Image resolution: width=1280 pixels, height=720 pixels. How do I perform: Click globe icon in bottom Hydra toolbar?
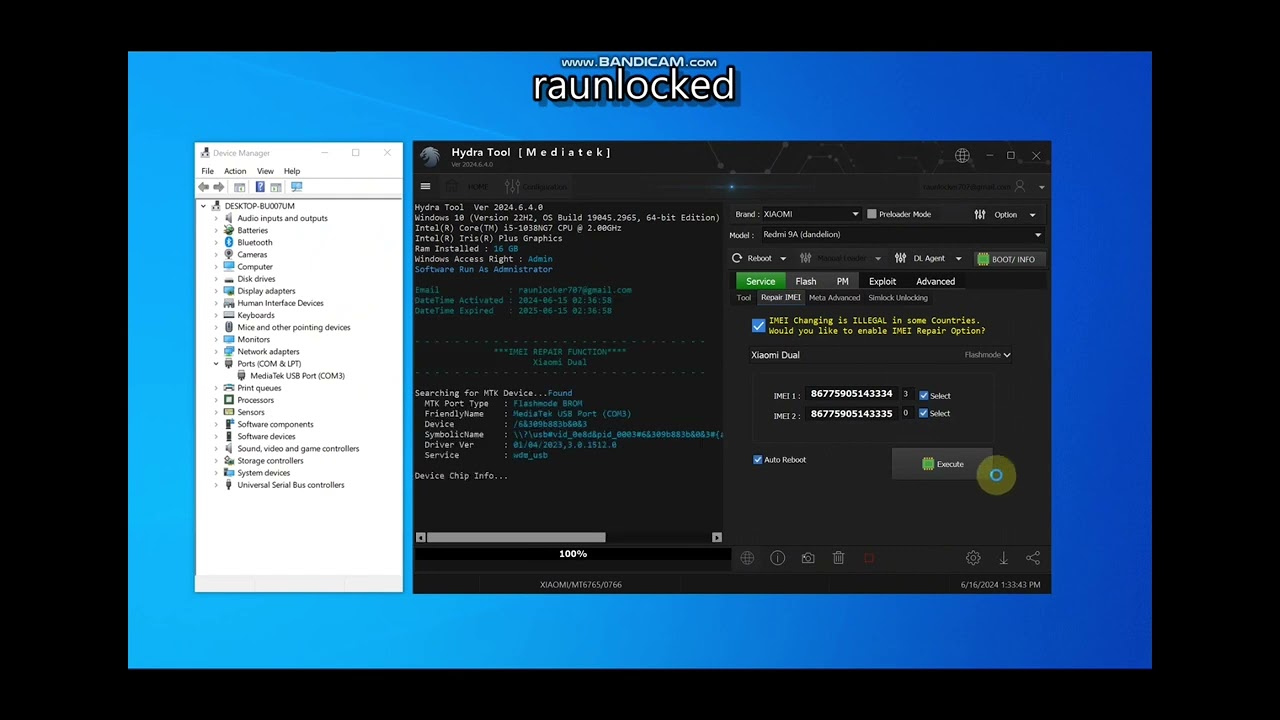tap(747, 558)
